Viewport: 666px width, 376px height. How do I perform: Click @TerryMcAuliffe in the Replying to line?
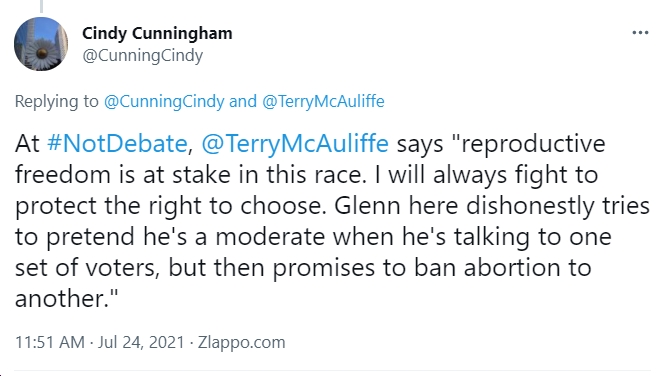coord(323,102)
